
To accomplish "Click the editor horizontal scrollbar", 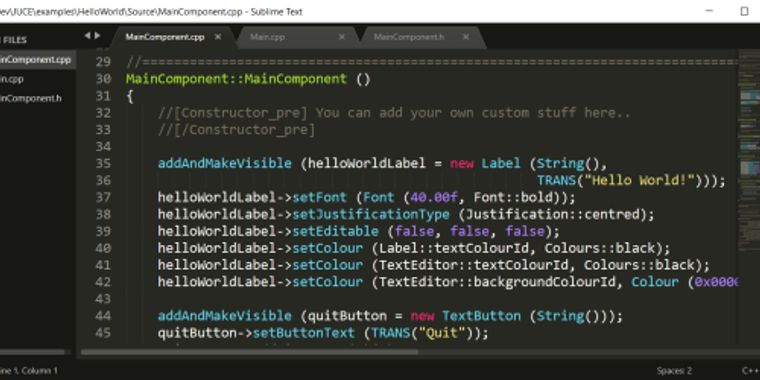I will pos(250,352).
